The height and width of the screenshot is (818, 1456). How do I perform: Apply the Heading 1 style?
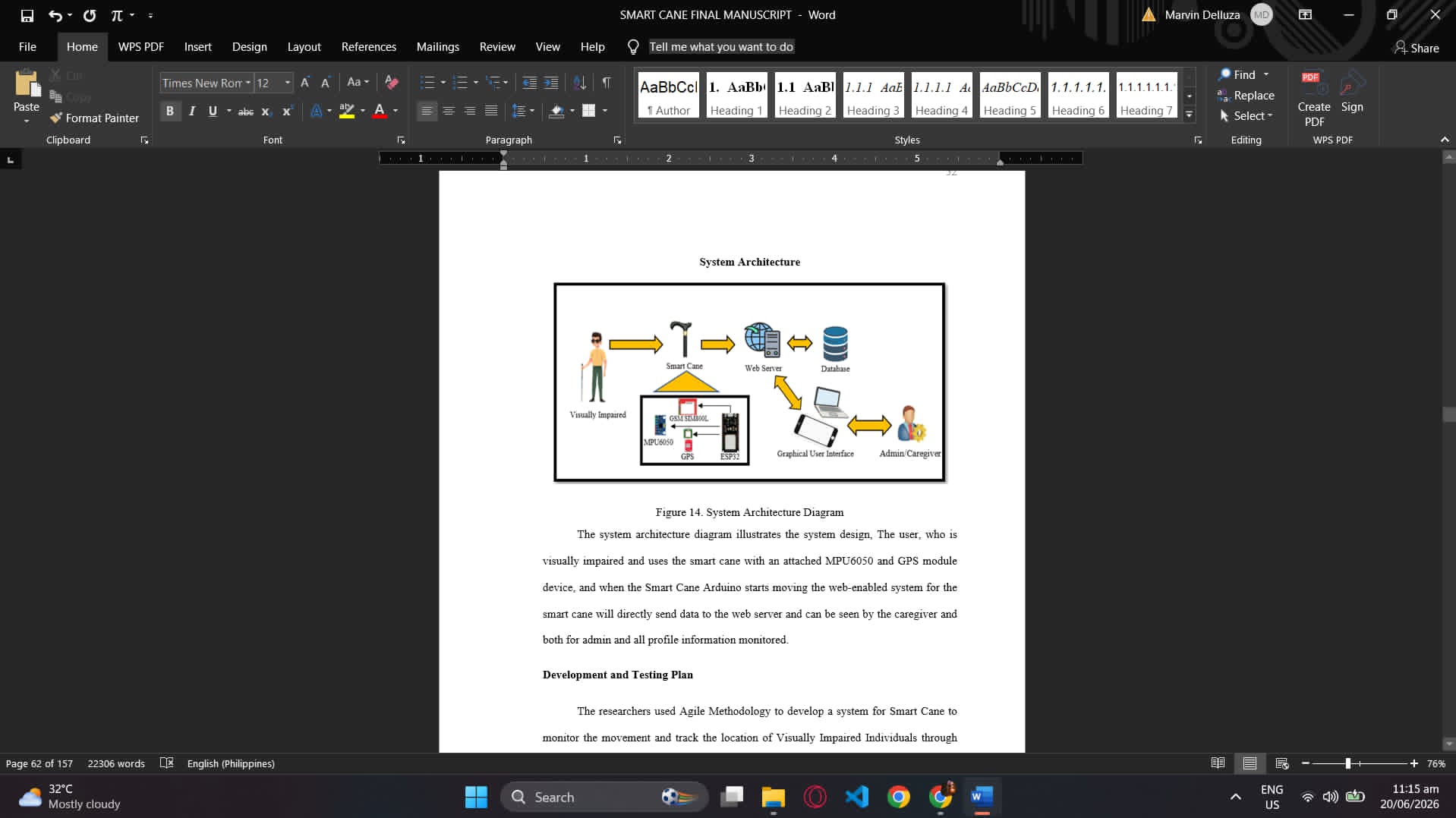[736, 95]
